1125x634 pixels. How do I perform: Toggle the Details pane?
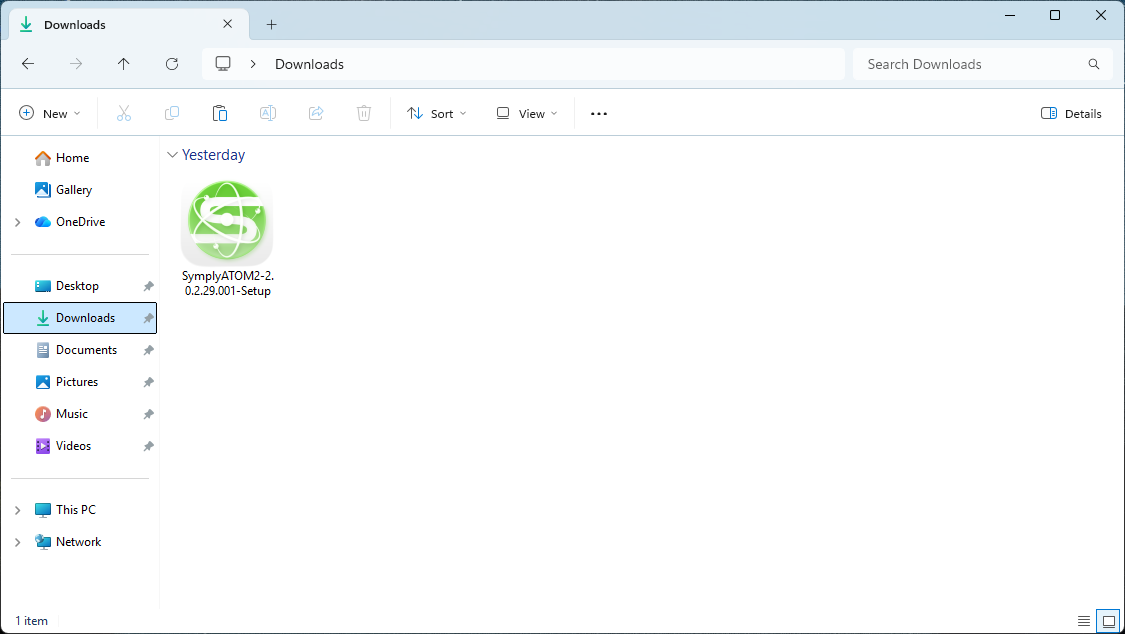point(1070,113)
